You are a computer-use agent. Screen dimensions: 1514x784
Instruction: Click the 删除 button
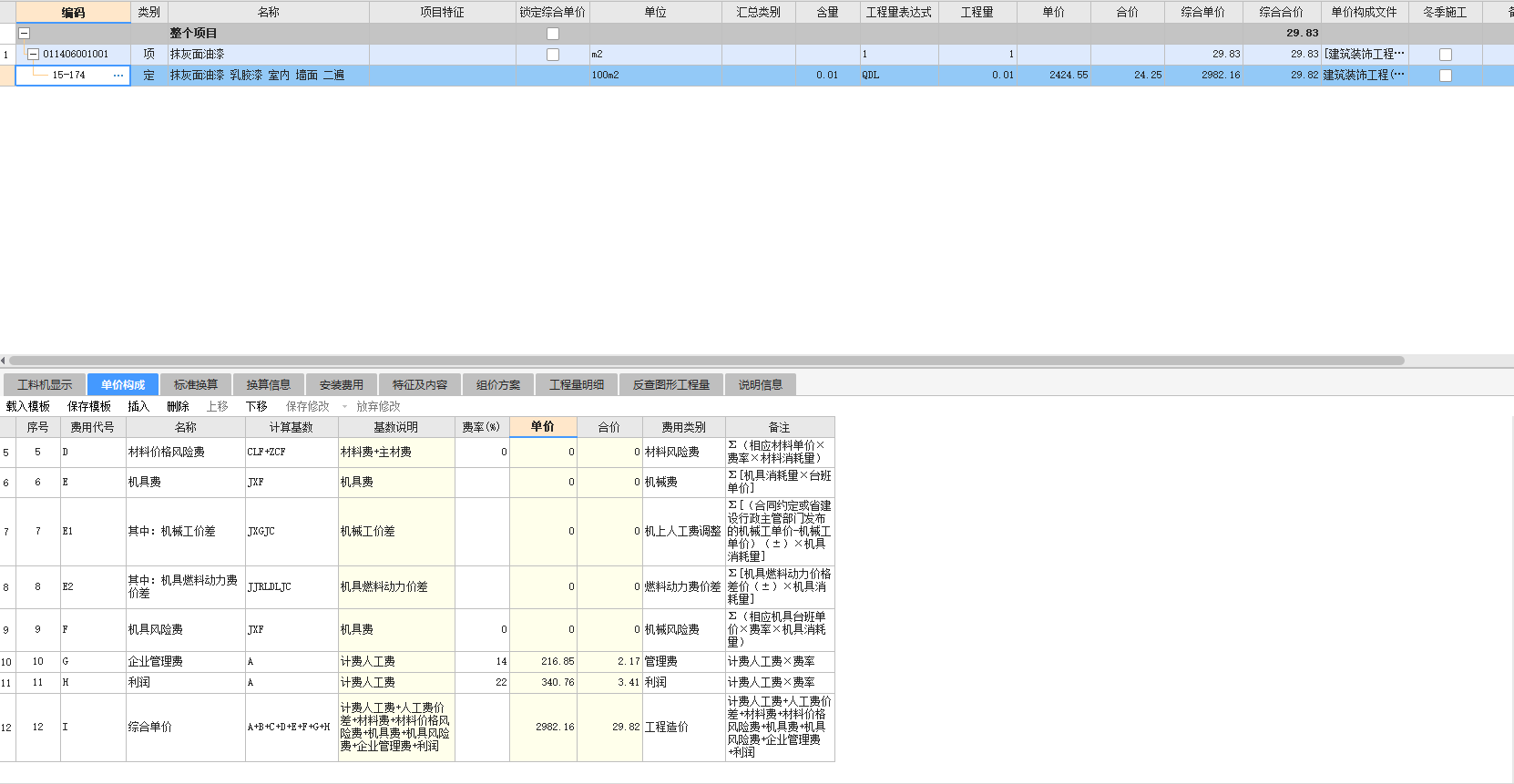point(178,406)
